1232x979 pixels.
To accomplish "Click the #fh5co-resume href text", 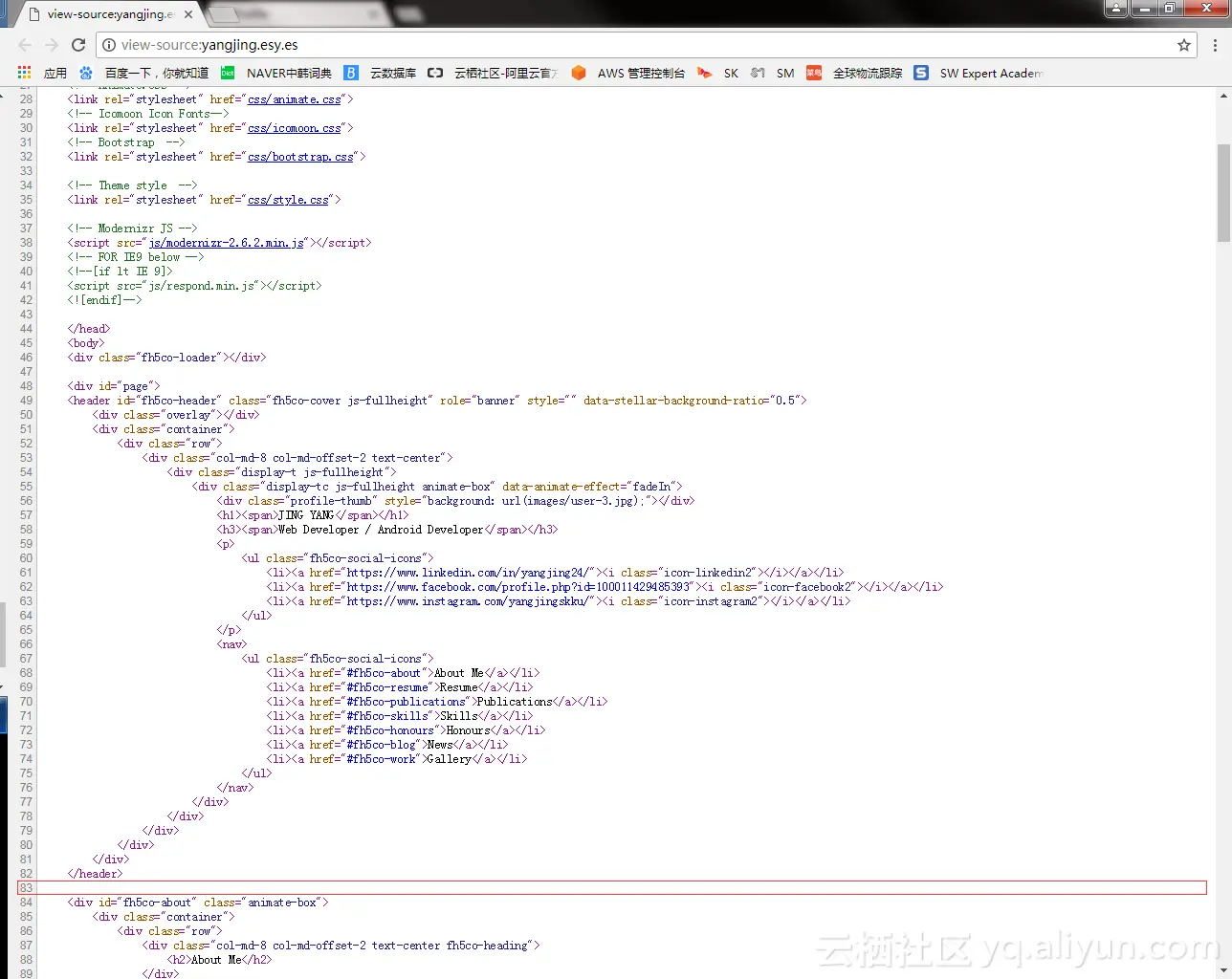I will click(x=386, y=687).
